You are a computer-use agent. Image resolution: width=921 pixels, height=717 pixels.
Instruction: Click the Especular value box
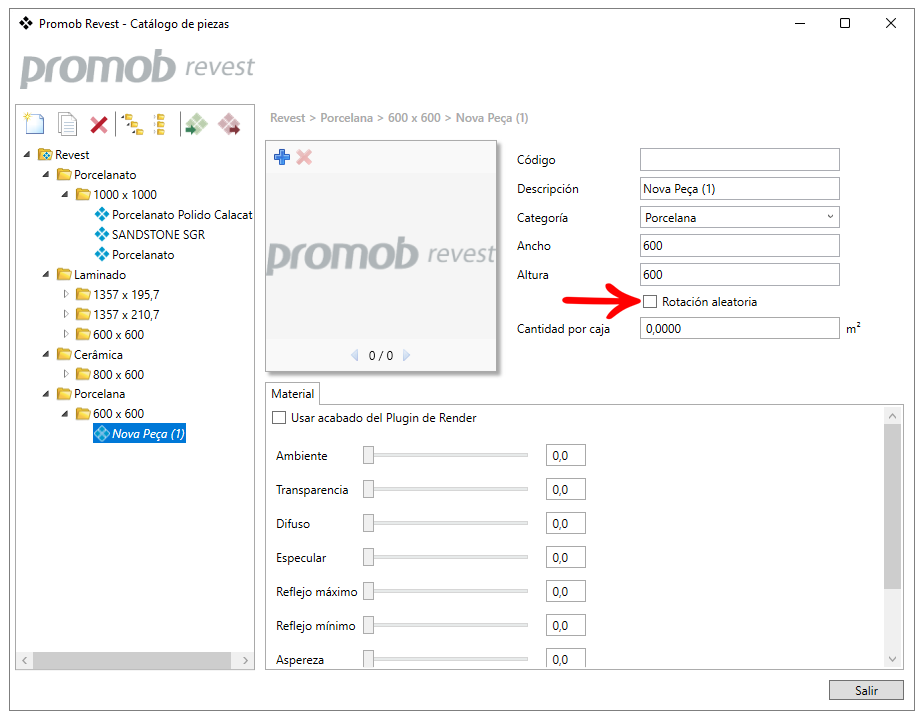point(566,558)
